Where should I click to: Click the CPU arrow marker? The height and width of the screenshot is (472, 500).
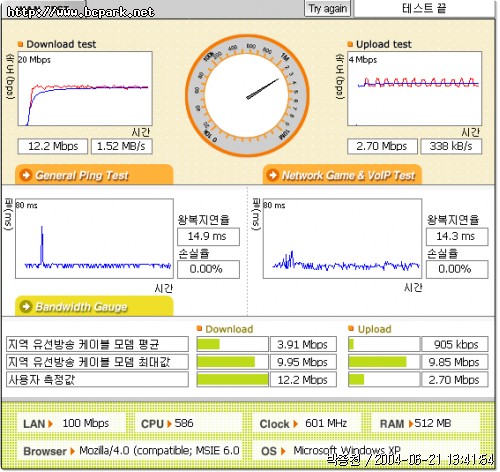click(x=169, y=424)
